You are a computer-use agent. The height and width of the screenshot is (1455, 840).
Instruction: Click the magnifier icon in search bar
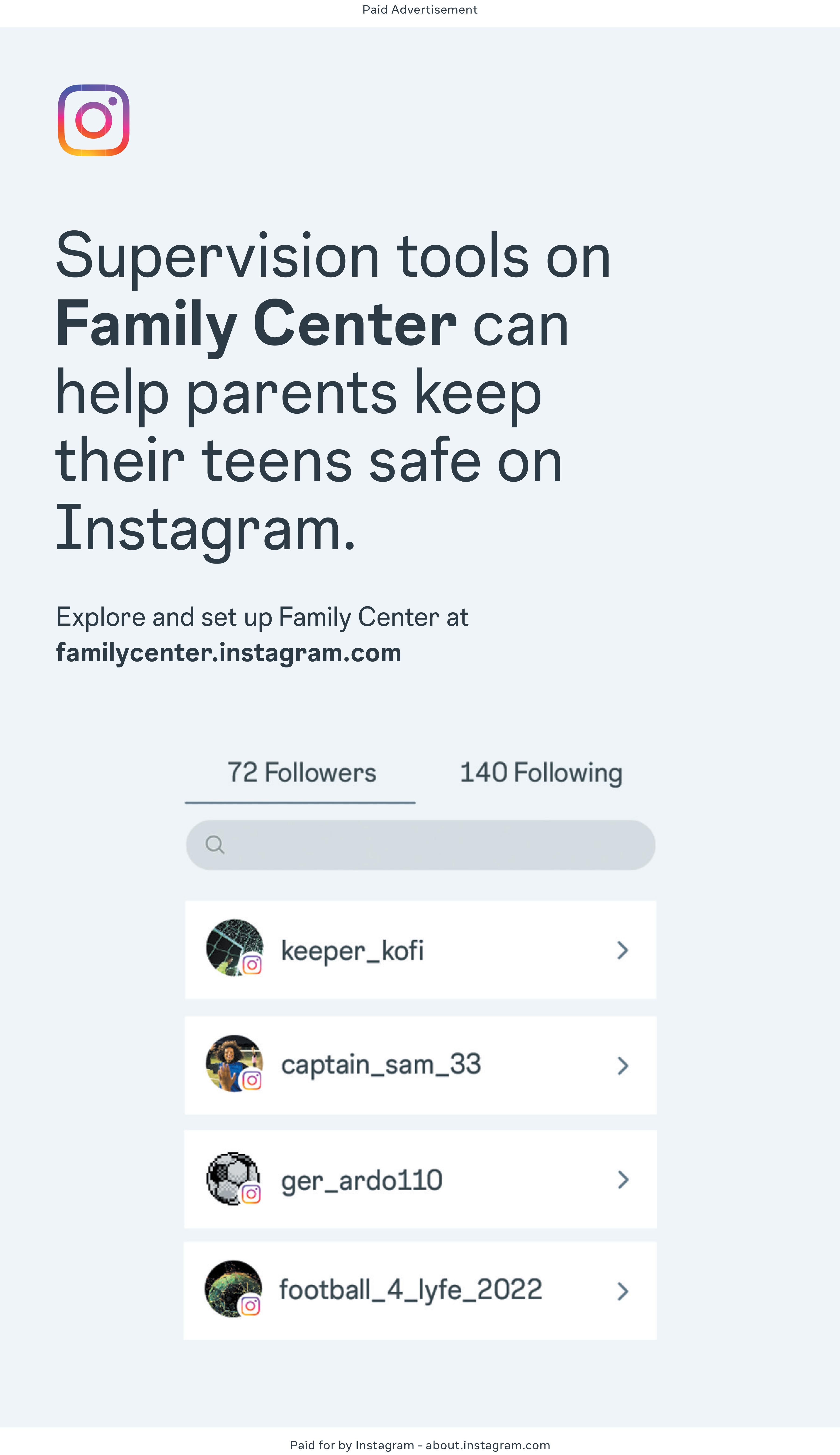pyautogui.click(x=215, y=844)
